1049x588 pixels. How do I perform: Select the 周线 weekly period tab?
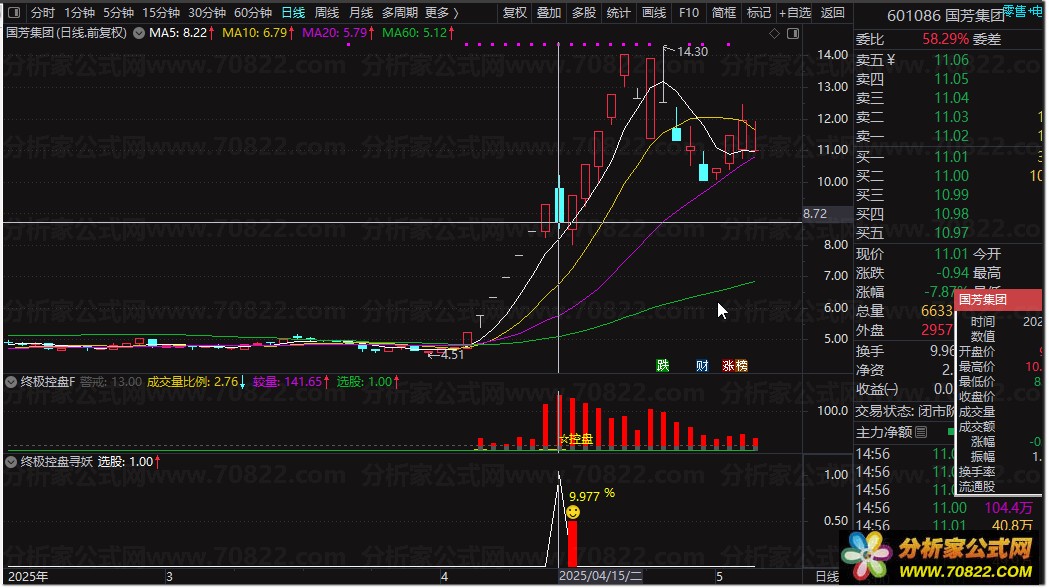(327, 13)
